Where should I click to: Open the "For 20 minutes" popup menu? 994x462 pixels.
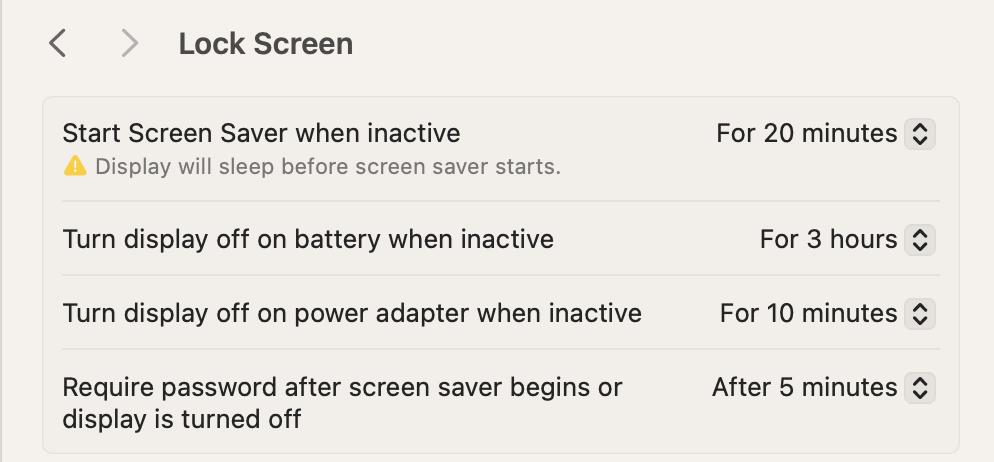click(x=807, y=133)
